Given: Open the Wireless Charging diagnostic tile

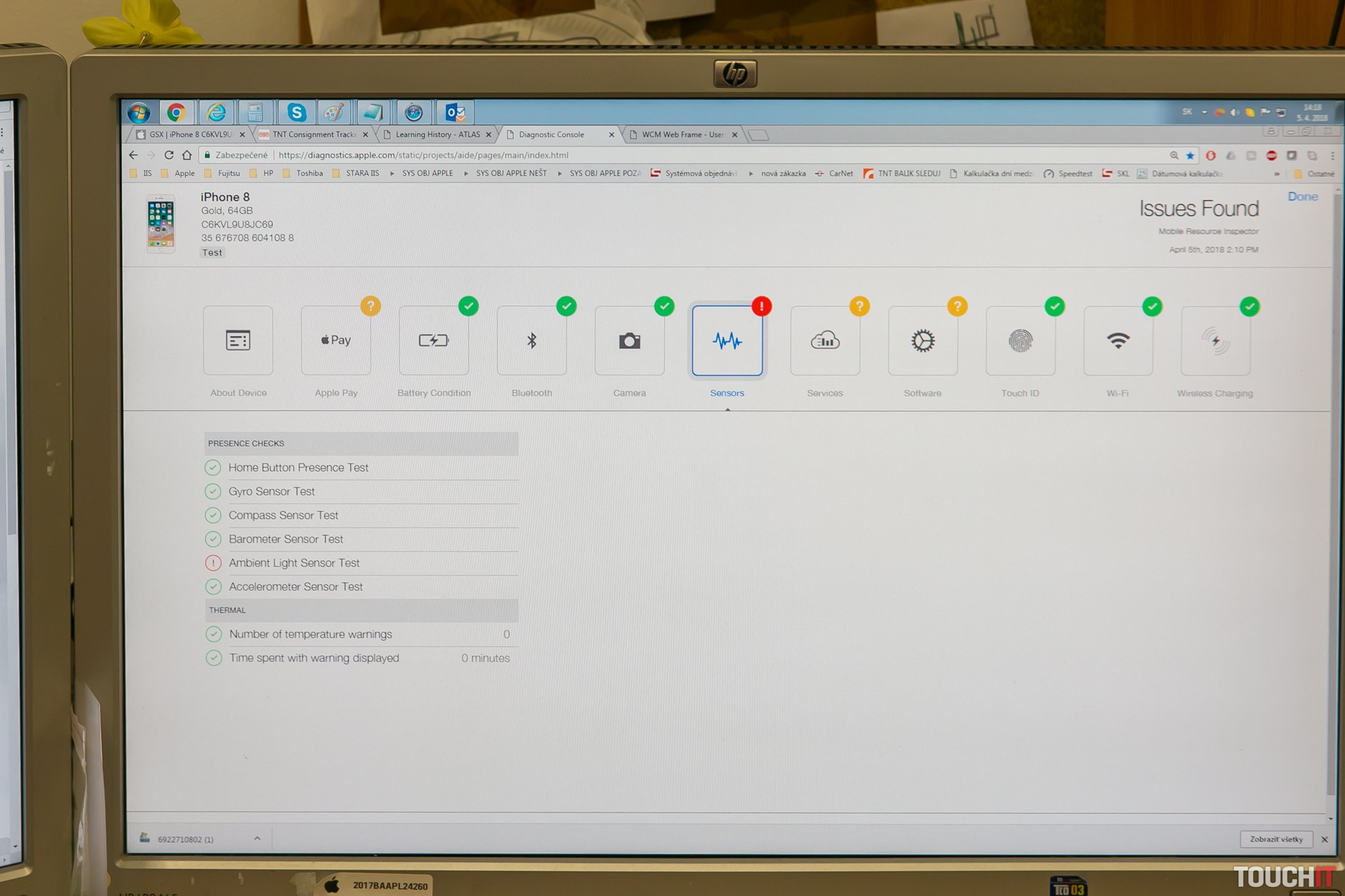Looking at the screenshot, I should pos(1215,341).
